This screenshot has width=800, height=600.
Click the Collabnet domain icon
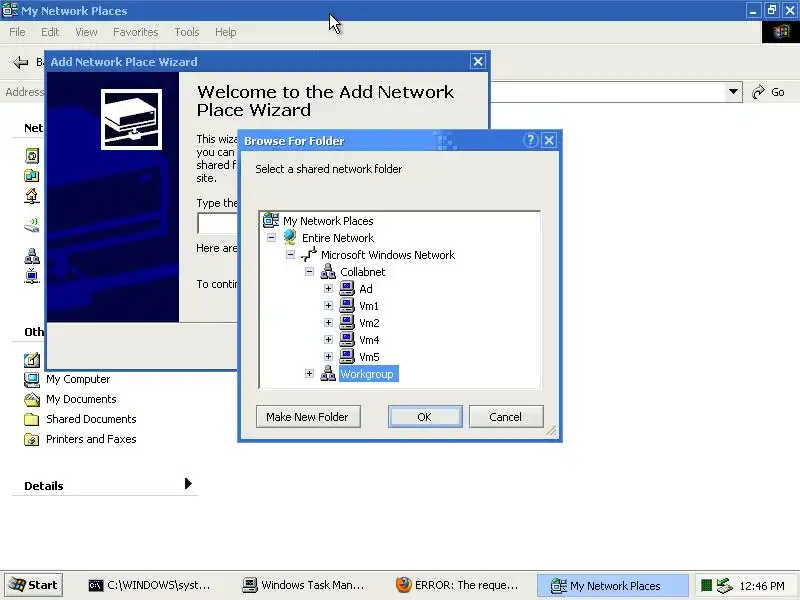pyautogui.click(x=328, y=271)
